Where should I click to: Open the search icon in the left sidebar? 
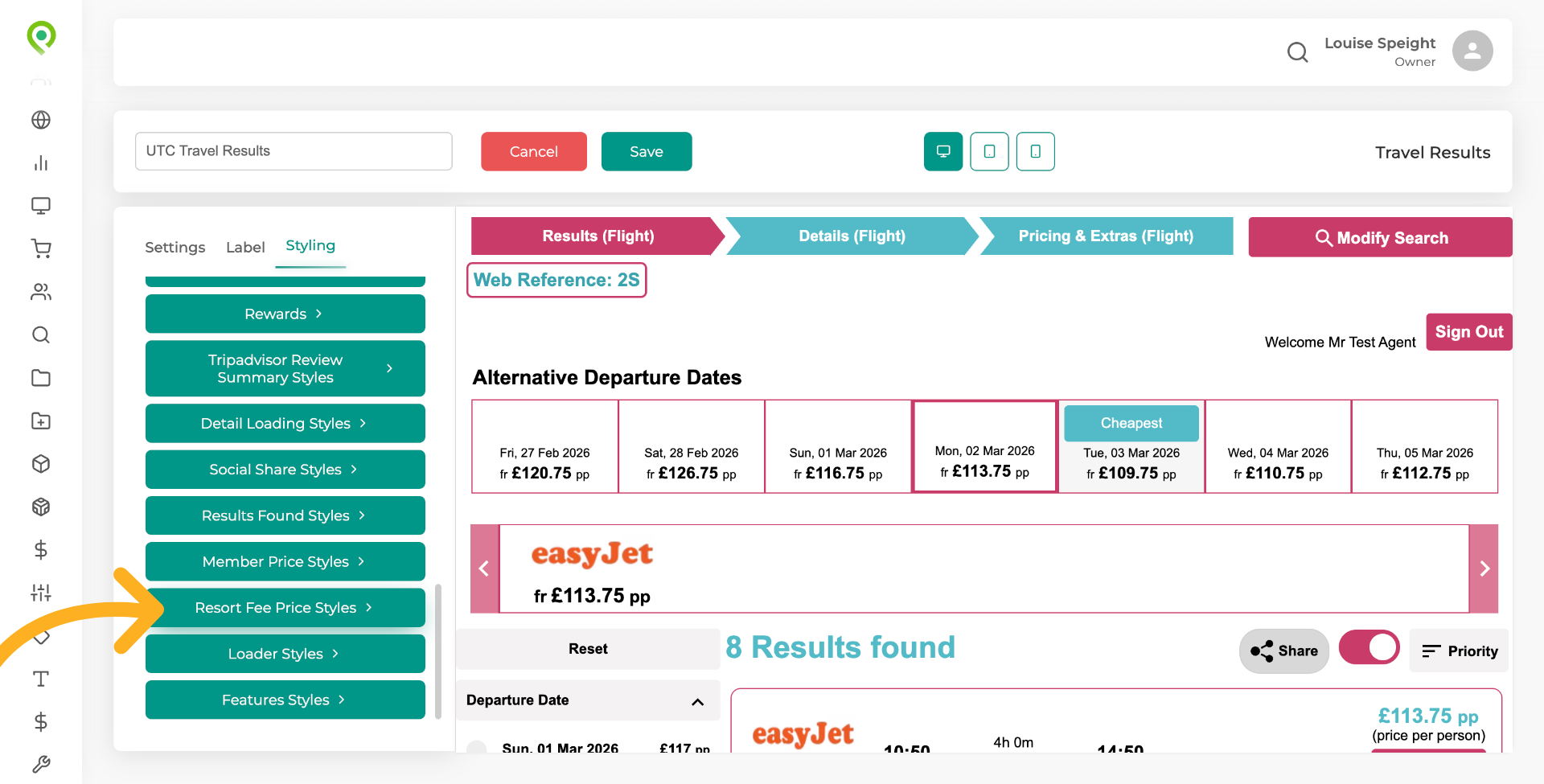41,335
